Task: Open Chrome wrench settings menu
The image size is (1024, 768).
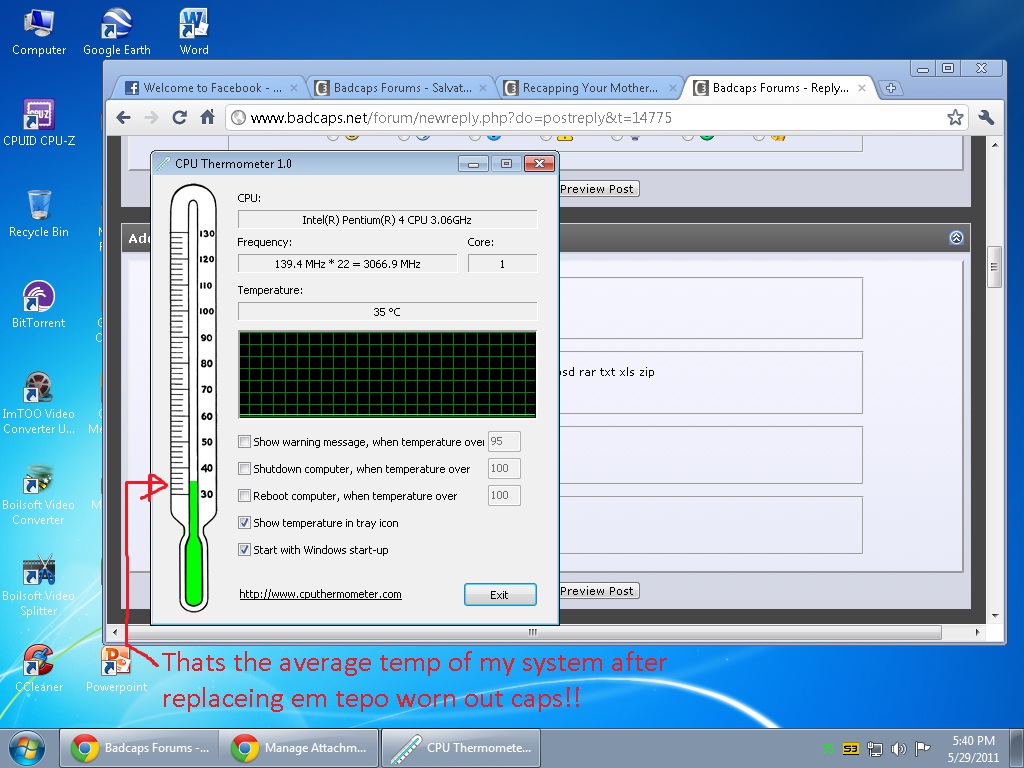Action: tap(987, 117)
